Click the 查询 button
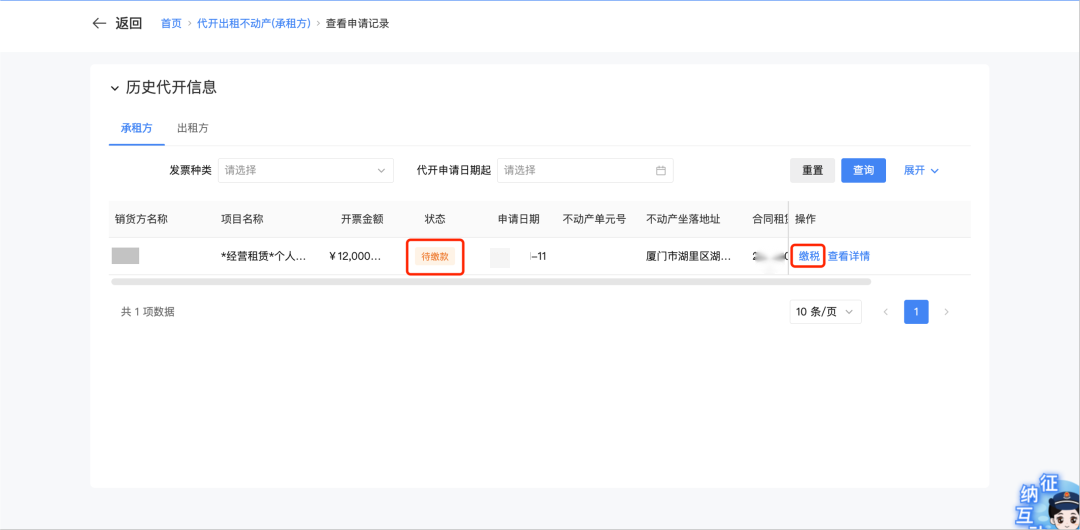 (864, 170)
